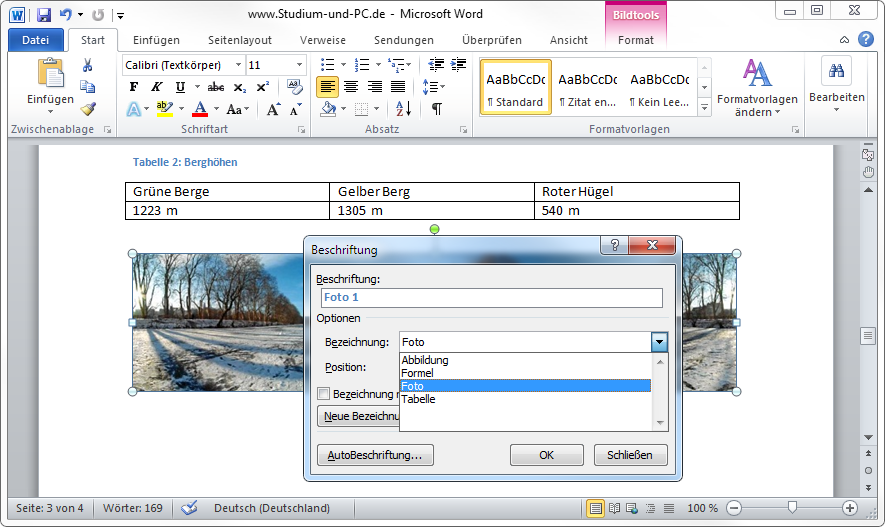This screenshot has width=885, height=527.
Task: Click the shading paint bucket icon
Action: point(328,109)
